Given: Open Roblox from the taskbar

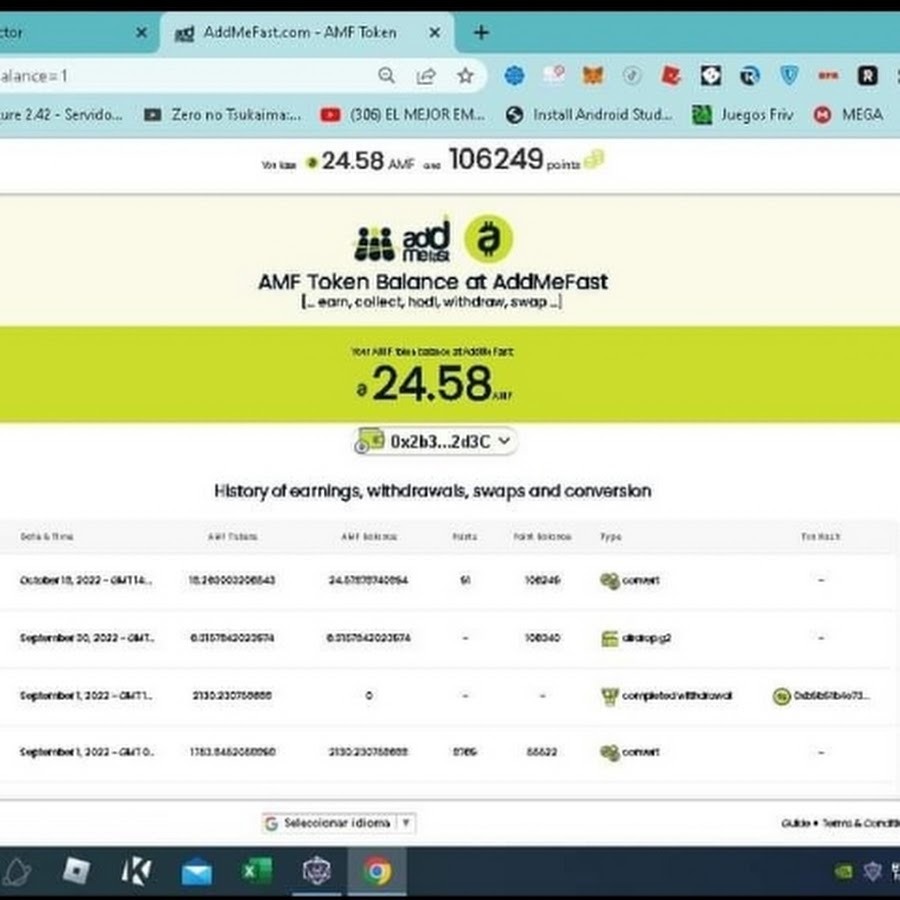Looking at the screenshot, I should point(76,871).
